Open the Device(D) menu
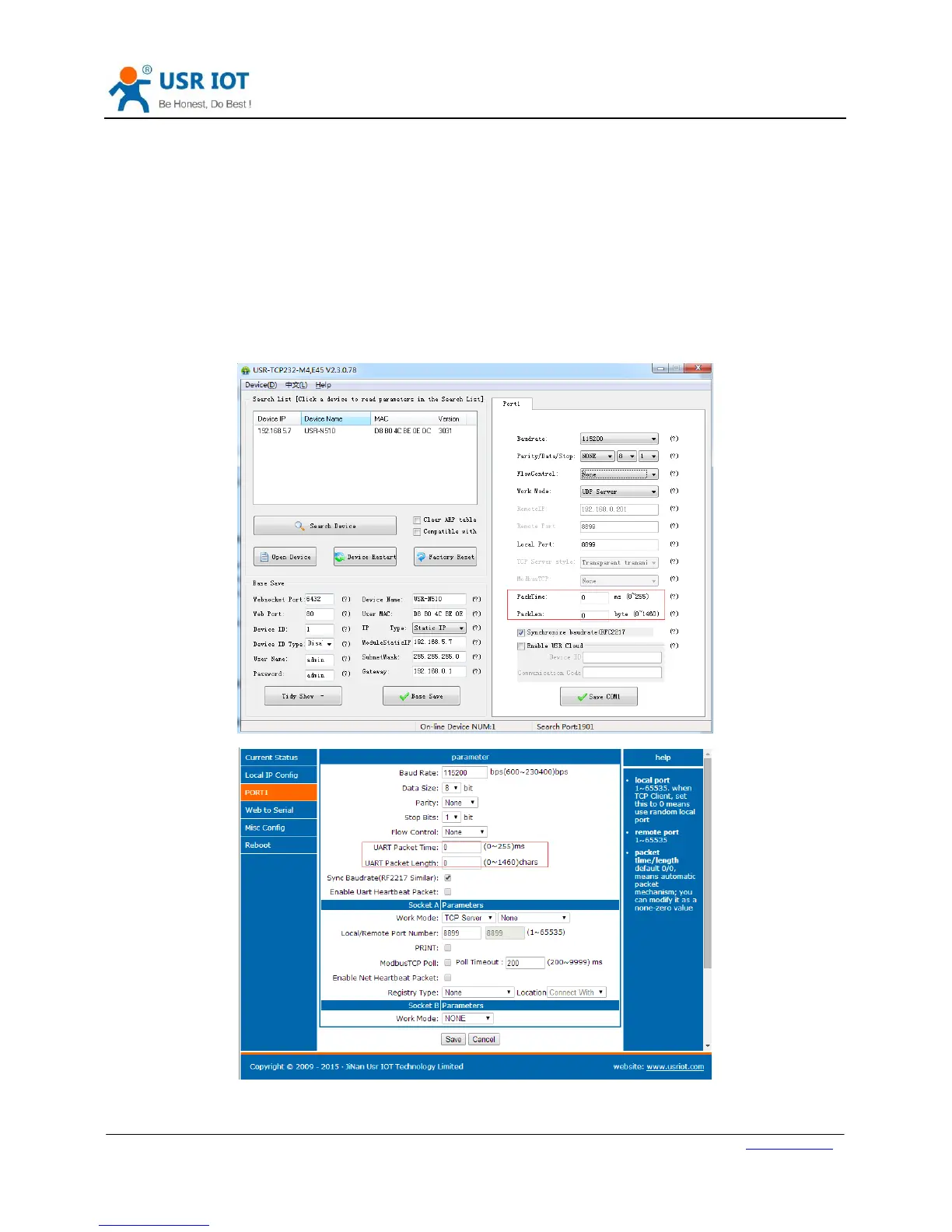This screenshot has width=952, height=1232. (261, 385)
